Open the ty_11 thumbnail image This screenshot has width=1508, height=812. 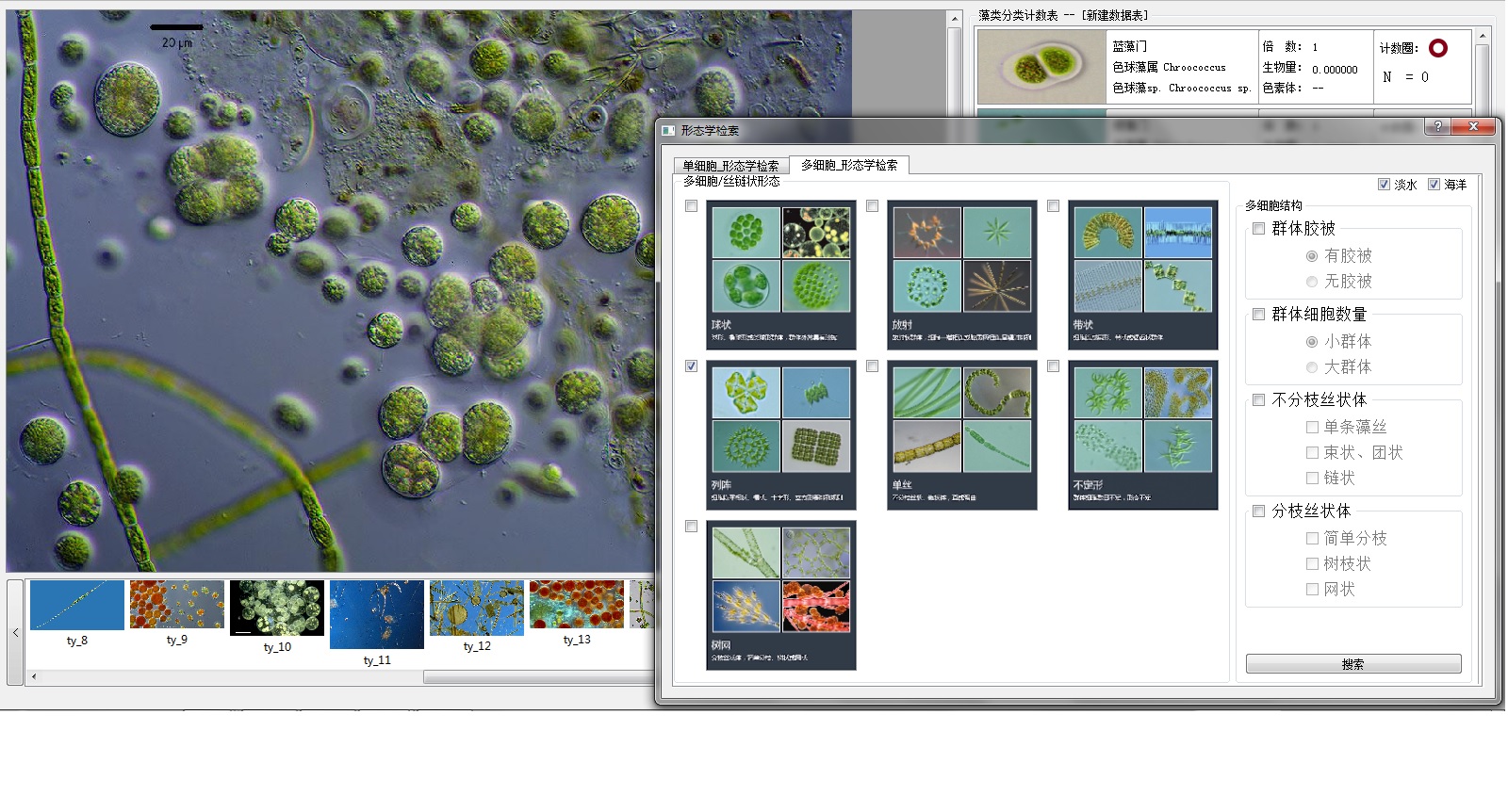tap(377, 615)
